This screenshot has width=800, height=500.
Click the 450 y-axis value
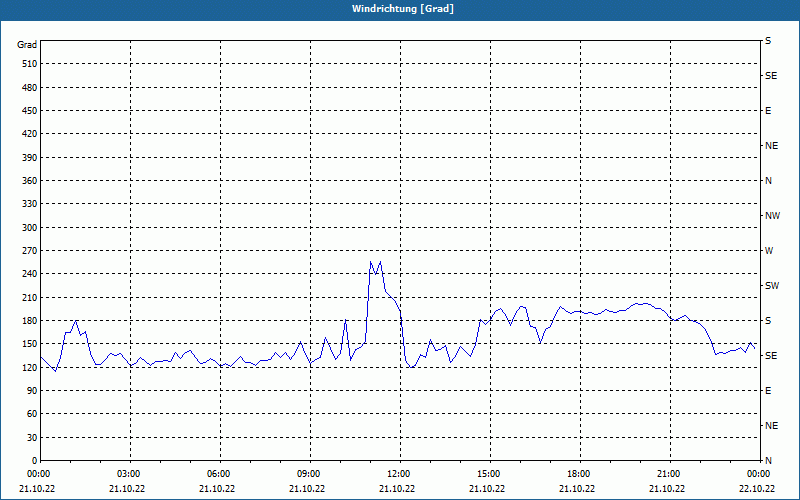click(30, 111)
